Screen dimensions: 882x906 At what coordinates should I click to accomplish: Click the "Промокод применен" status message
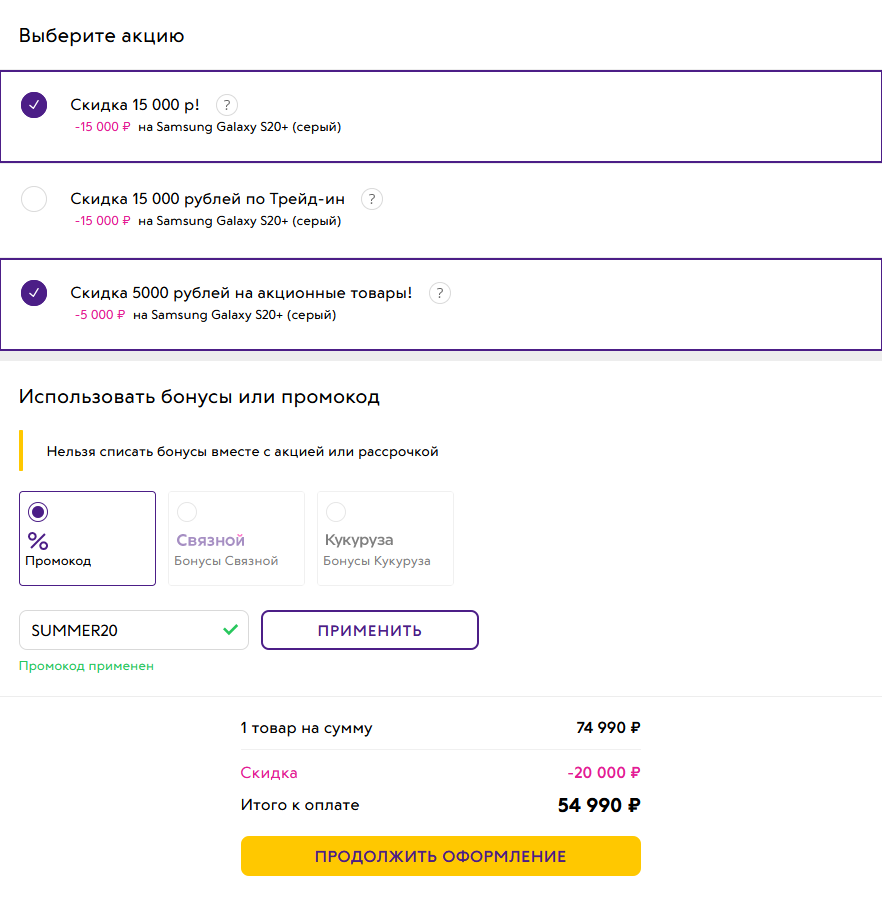pos(87,666)
